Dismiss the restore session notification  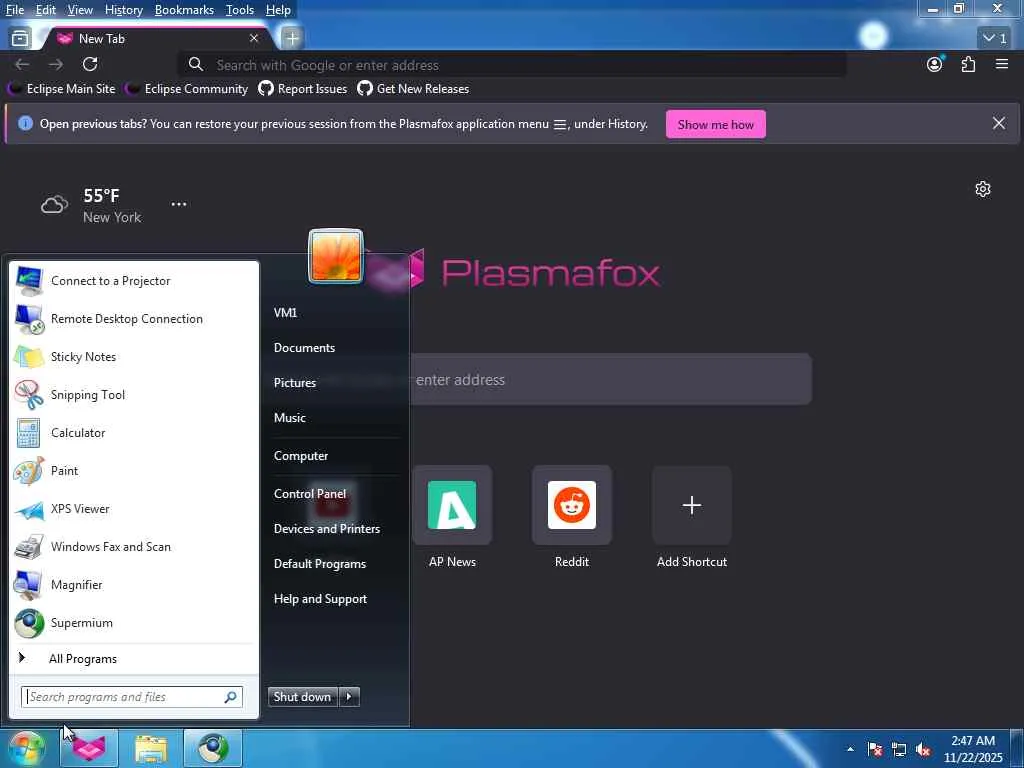pyautogui.click(x=999, y=123)
